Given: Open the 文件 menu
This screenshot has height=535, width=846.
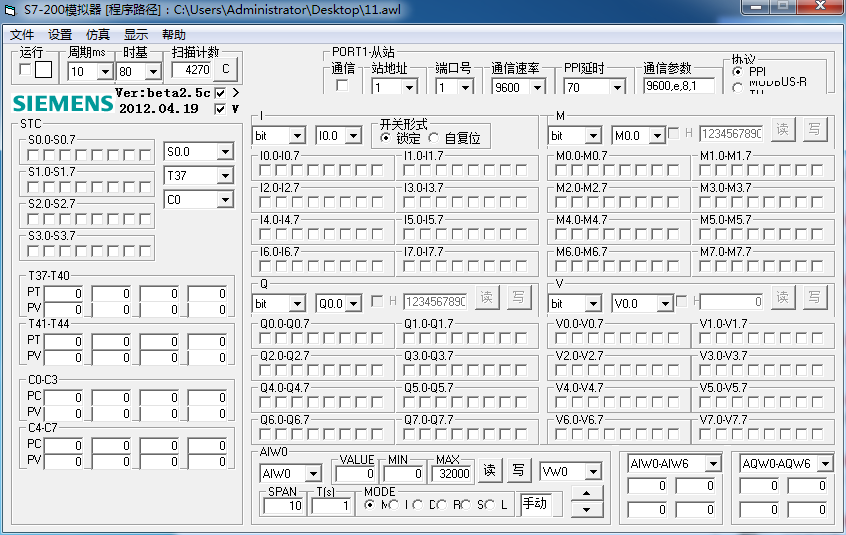Looking at the screenshot, I should 22,34.
